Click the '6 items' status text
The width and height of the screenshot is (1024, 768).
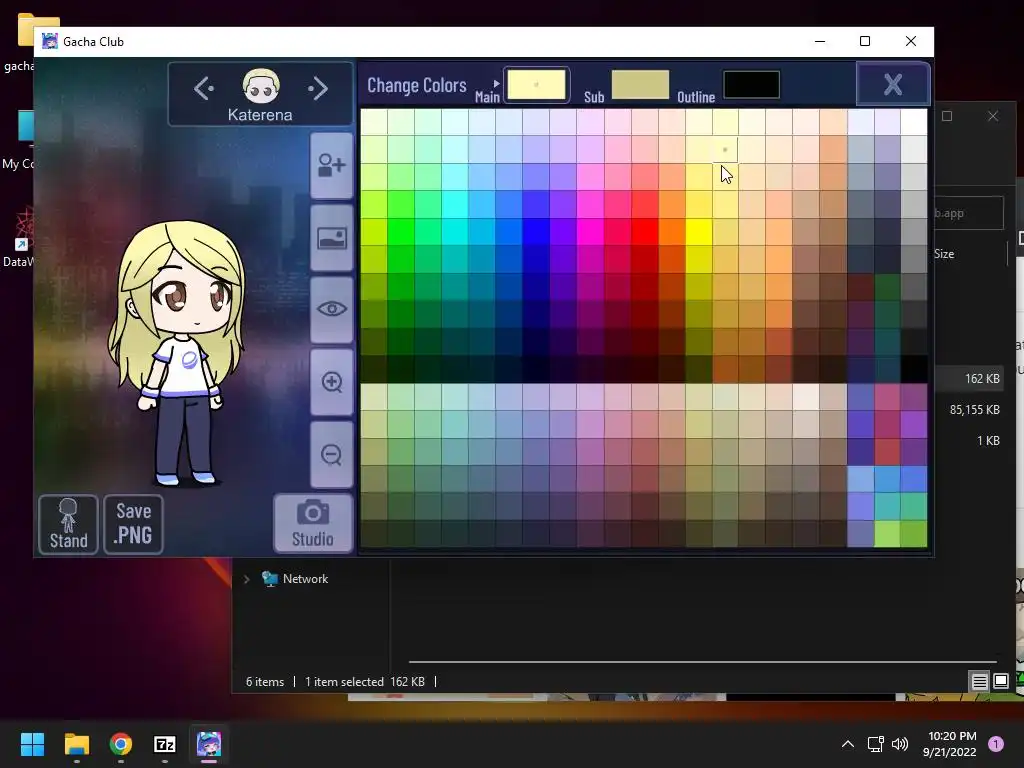[x=264, y=682]
